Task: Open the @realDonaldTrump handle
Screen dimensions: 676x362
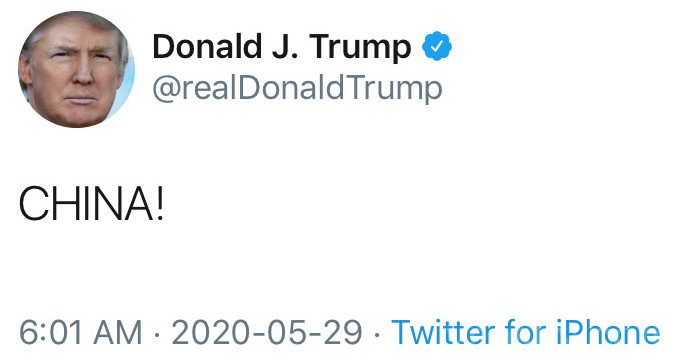Action: tap(297, 89)
